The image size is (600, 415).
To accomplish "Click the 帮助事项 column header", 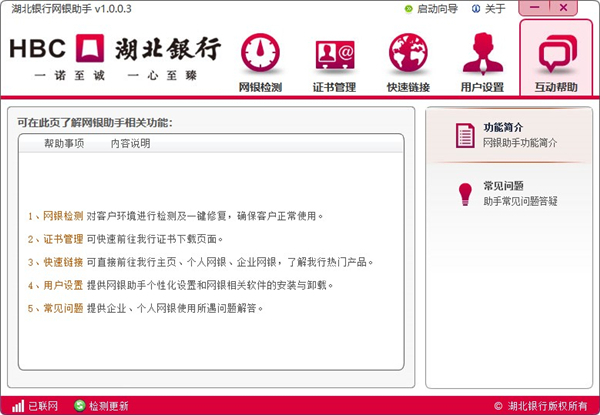I will [64, 143].
